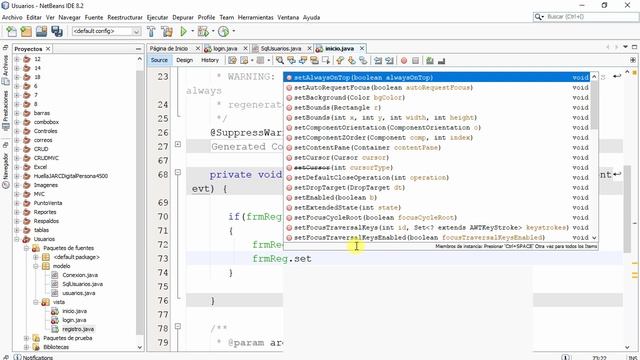Click editor Find Selection magnifier icon
Screen dimensions: 640x360
coord(280,60)
